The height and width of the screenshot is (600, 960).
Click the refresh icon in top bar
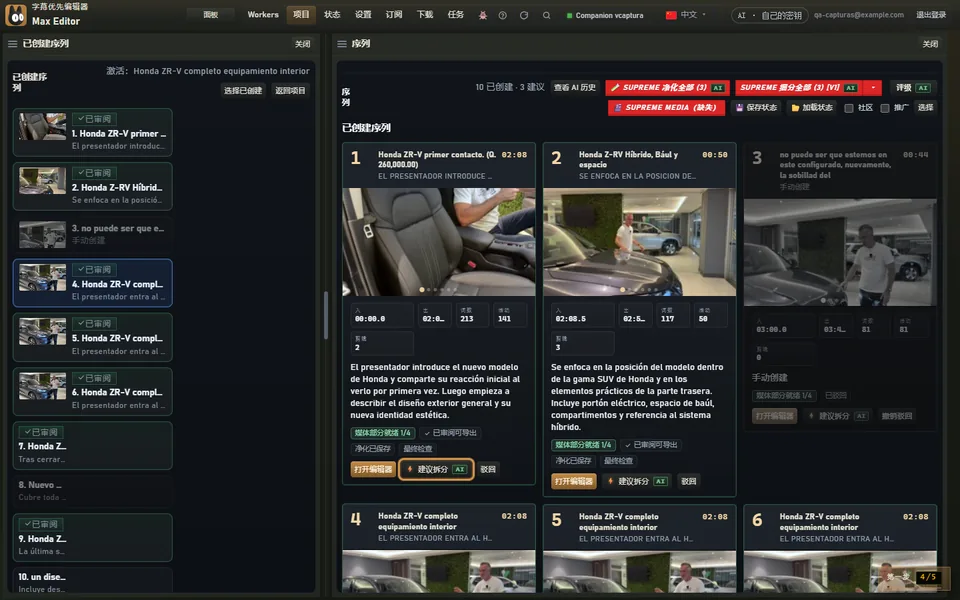[x=524, y=15]
